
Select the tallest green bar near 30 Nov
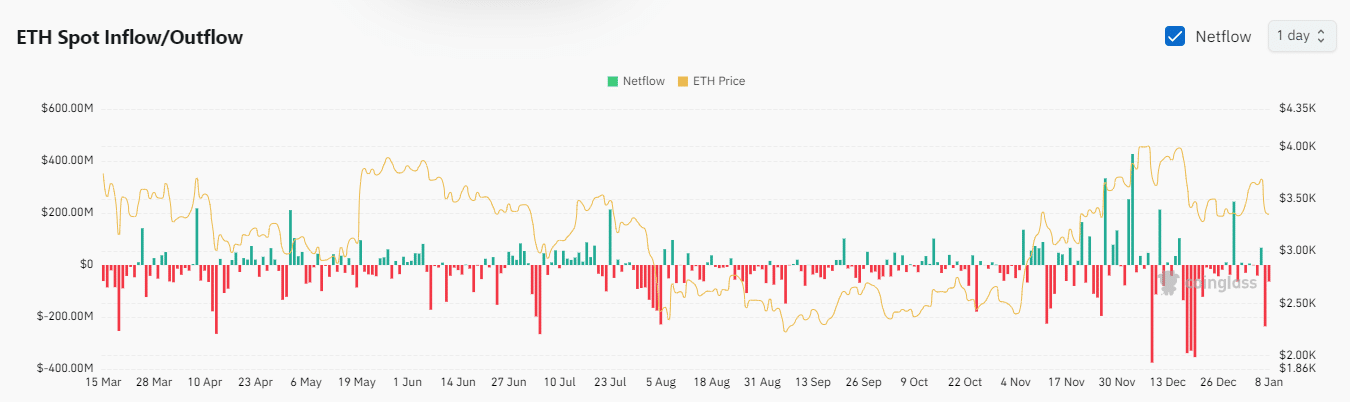[x=1132, y=210]
